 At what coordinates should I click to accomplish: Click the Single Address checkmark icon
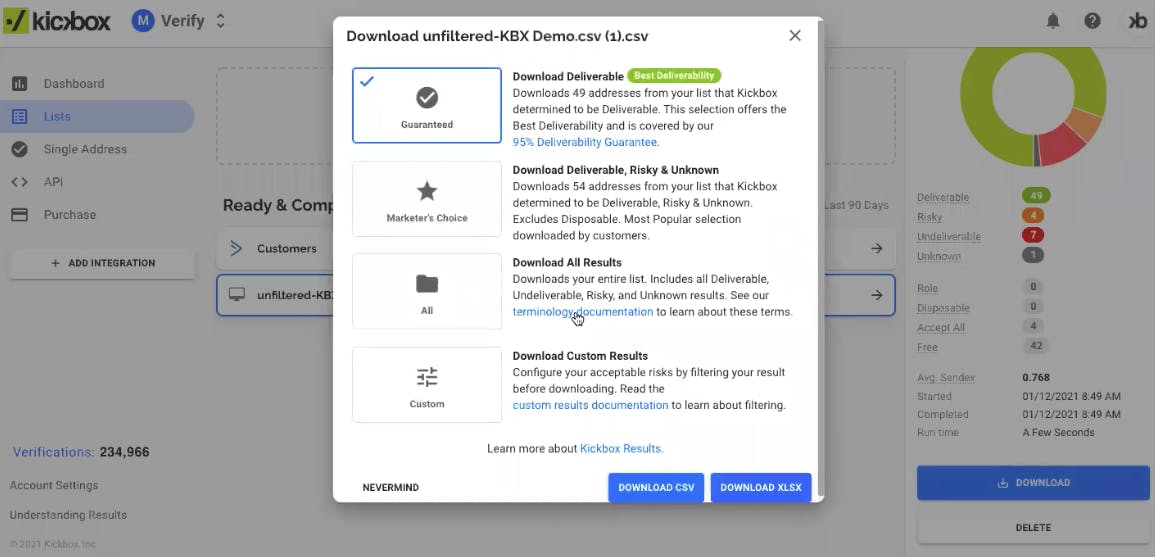19,149
